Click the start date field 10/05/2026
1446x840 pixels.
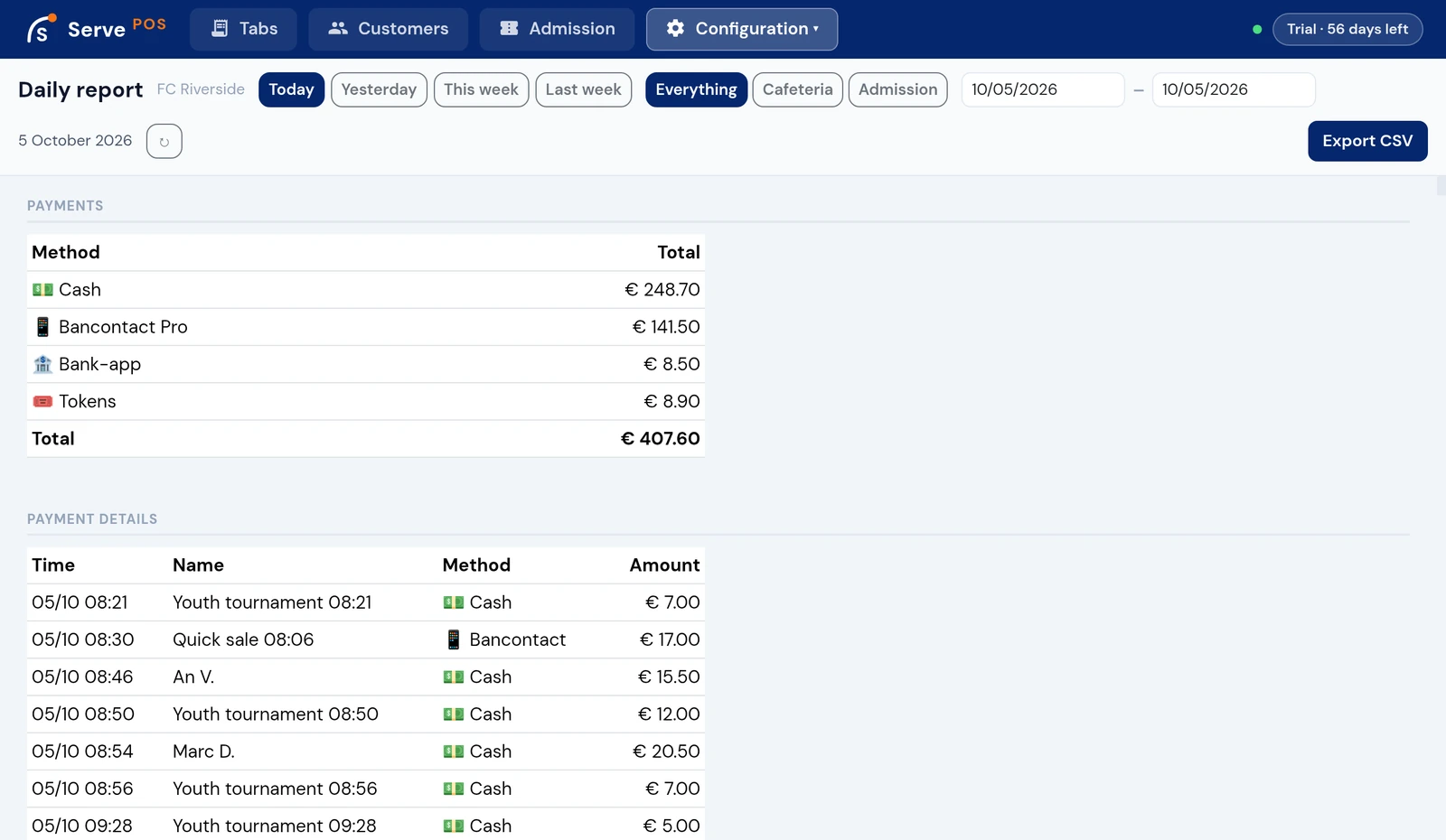click(x=1043, y=89)
